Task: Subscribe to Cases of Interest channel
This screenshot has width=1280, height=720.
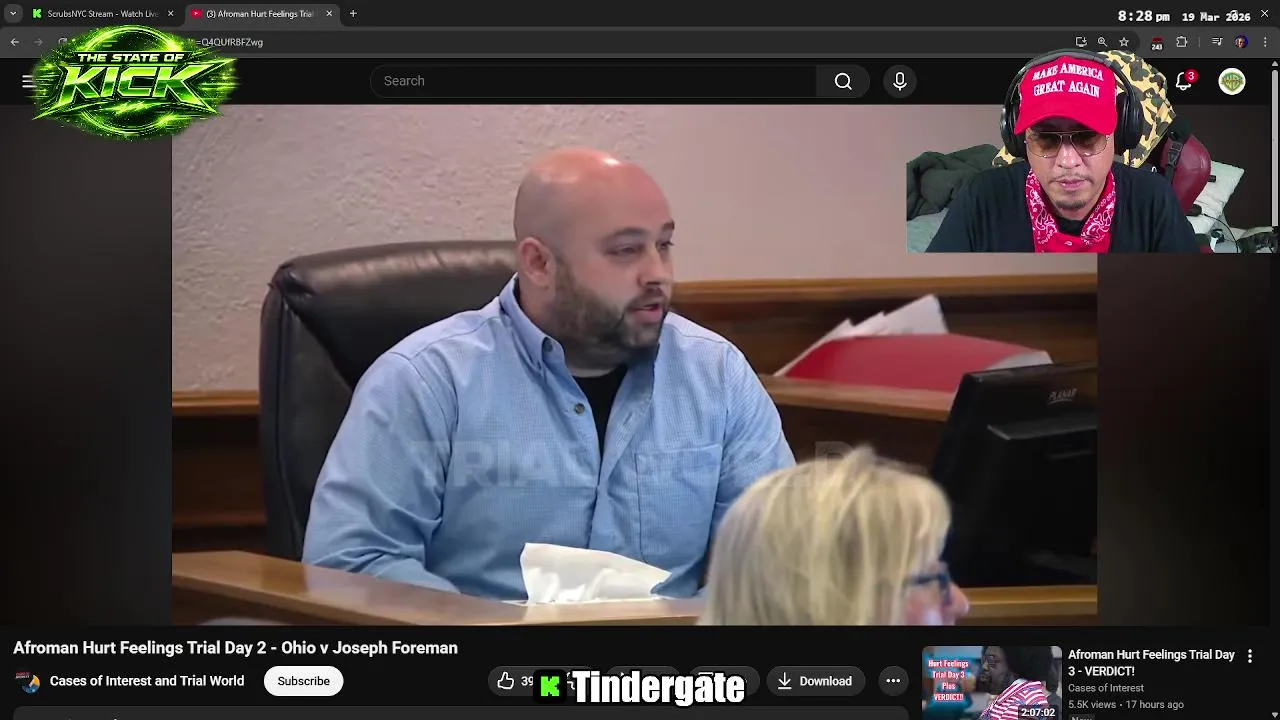Action: coord(303,681)
